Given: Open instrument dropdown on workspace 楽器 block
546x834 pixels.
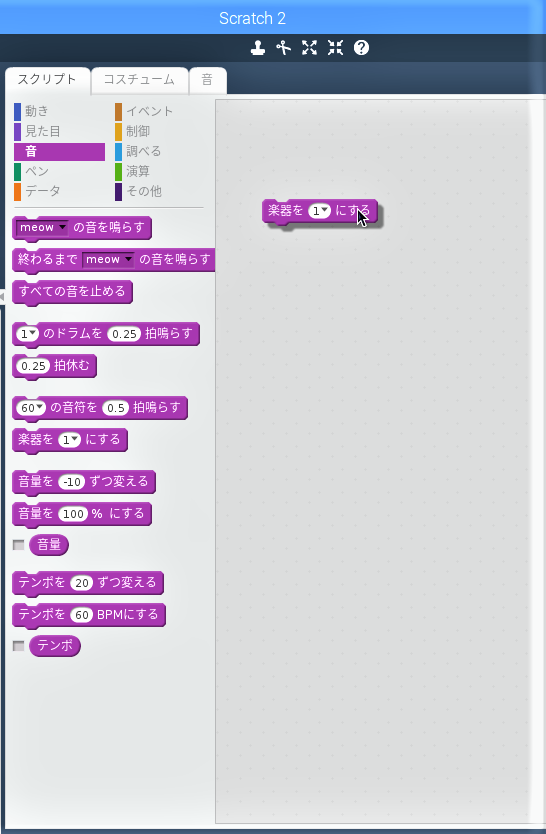Looking at the screenshot, I should (320, 211).
